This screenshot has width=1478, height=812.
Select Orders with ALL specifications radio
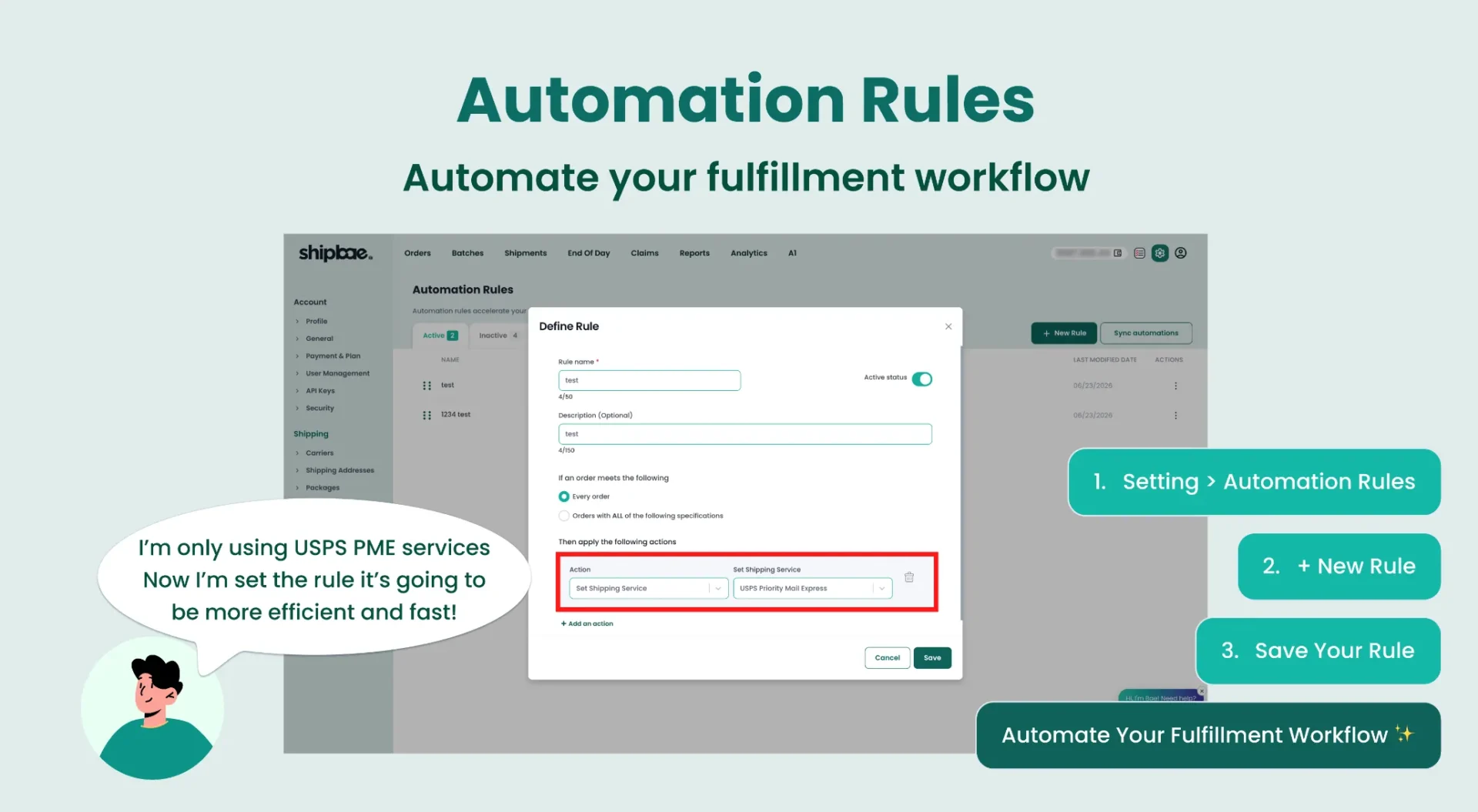(563, 516)
